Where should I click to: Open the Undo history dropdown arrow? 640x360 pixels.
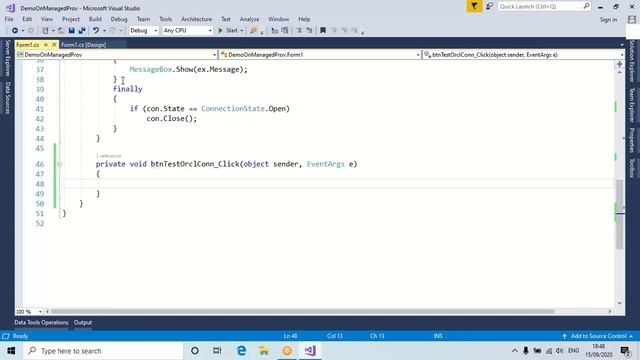coord(104,31)
